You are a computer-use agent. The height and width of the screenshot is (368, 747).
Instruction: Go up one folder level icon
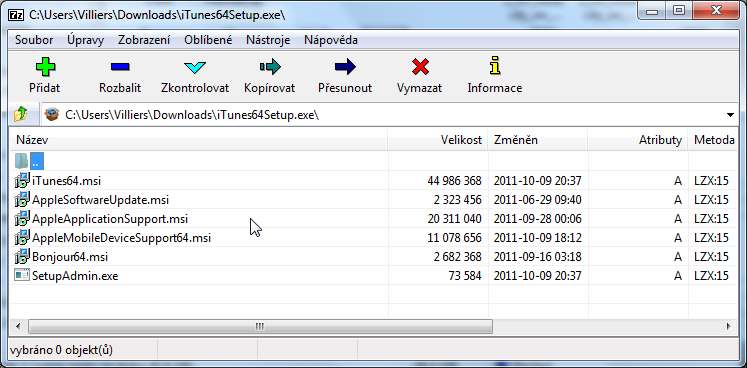coord(21,114)
